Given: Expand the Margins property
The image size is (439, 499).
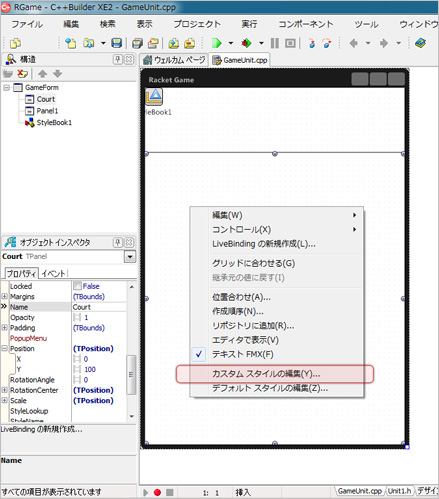Looking at the screenshot, I should click(5, 296).
